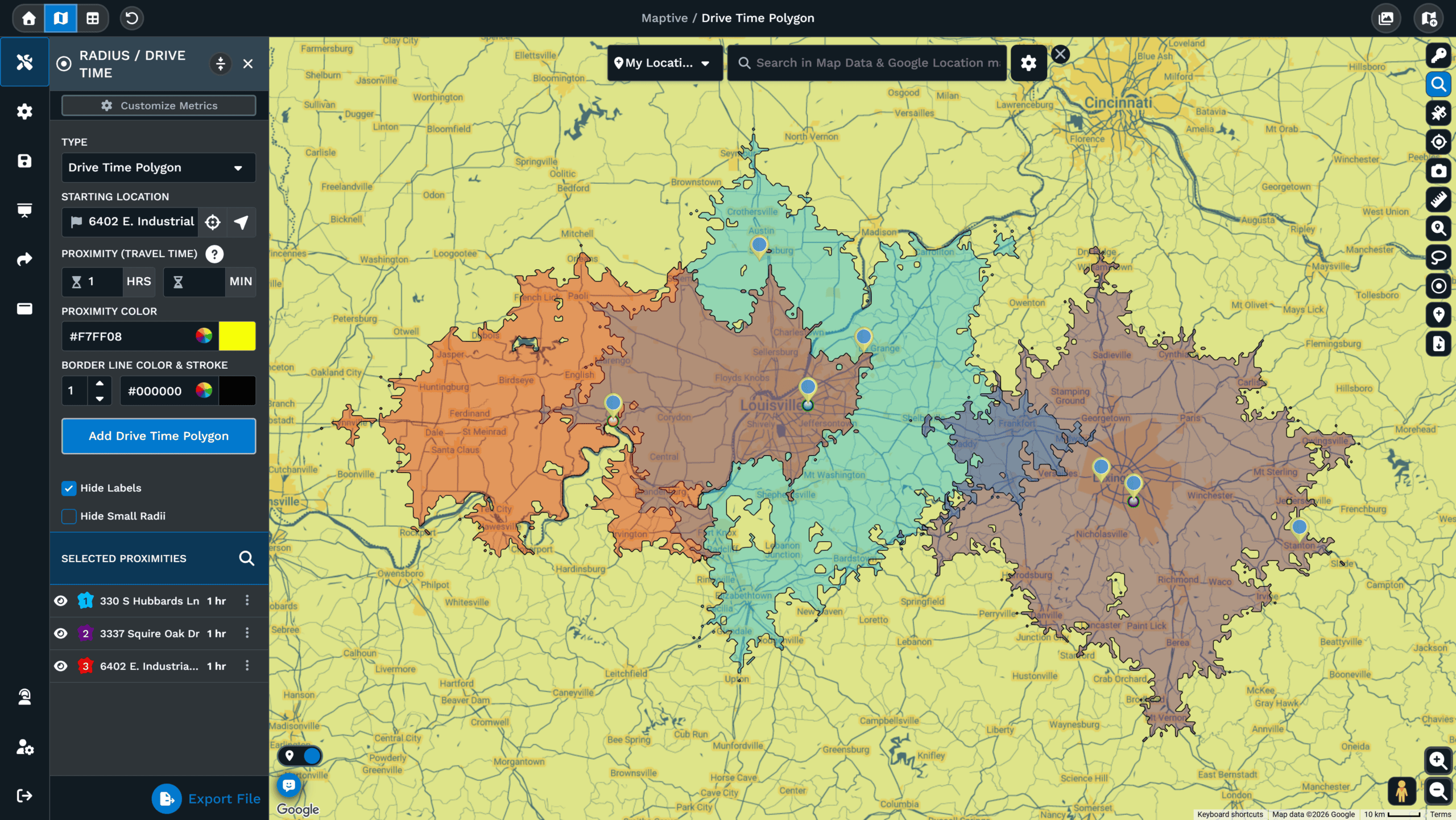Click the black border color swatch
The height and width of the screenshot is (820, 1456).
tap(237, 391)
